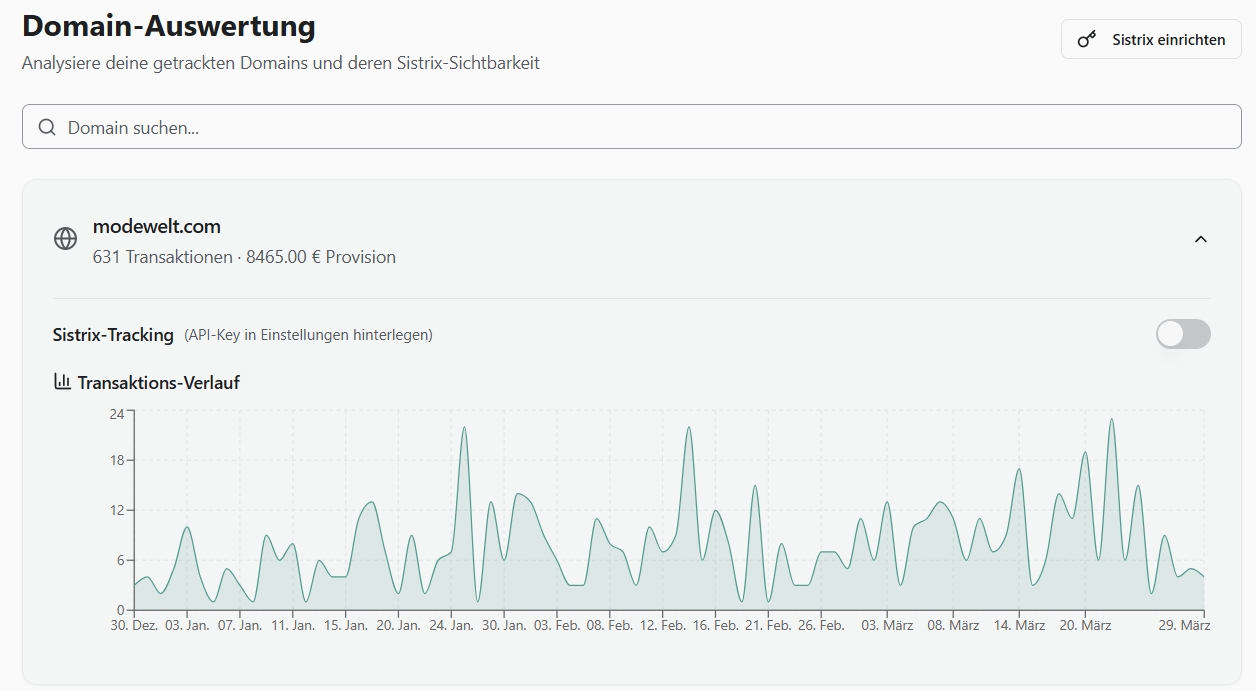Viewport: 1256px width, 691px height.
Task: Click the key icon in Sistrix einrichten button
Action: coord(1087,39)
